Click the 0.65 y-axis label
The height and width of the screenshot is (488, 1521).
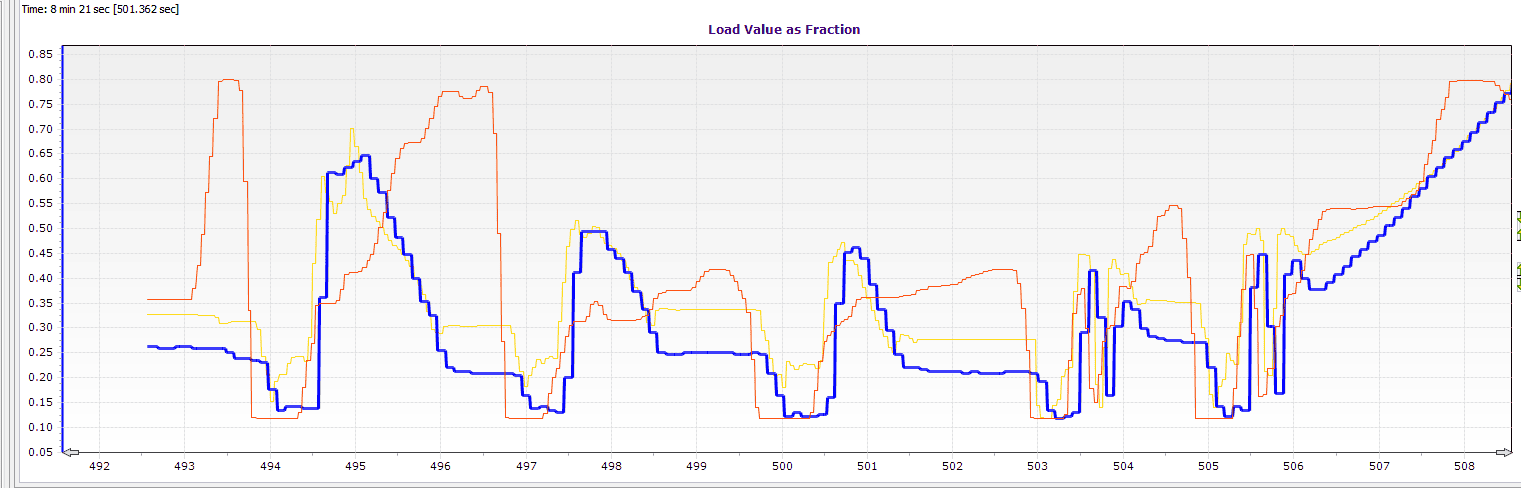click(41, 154)
